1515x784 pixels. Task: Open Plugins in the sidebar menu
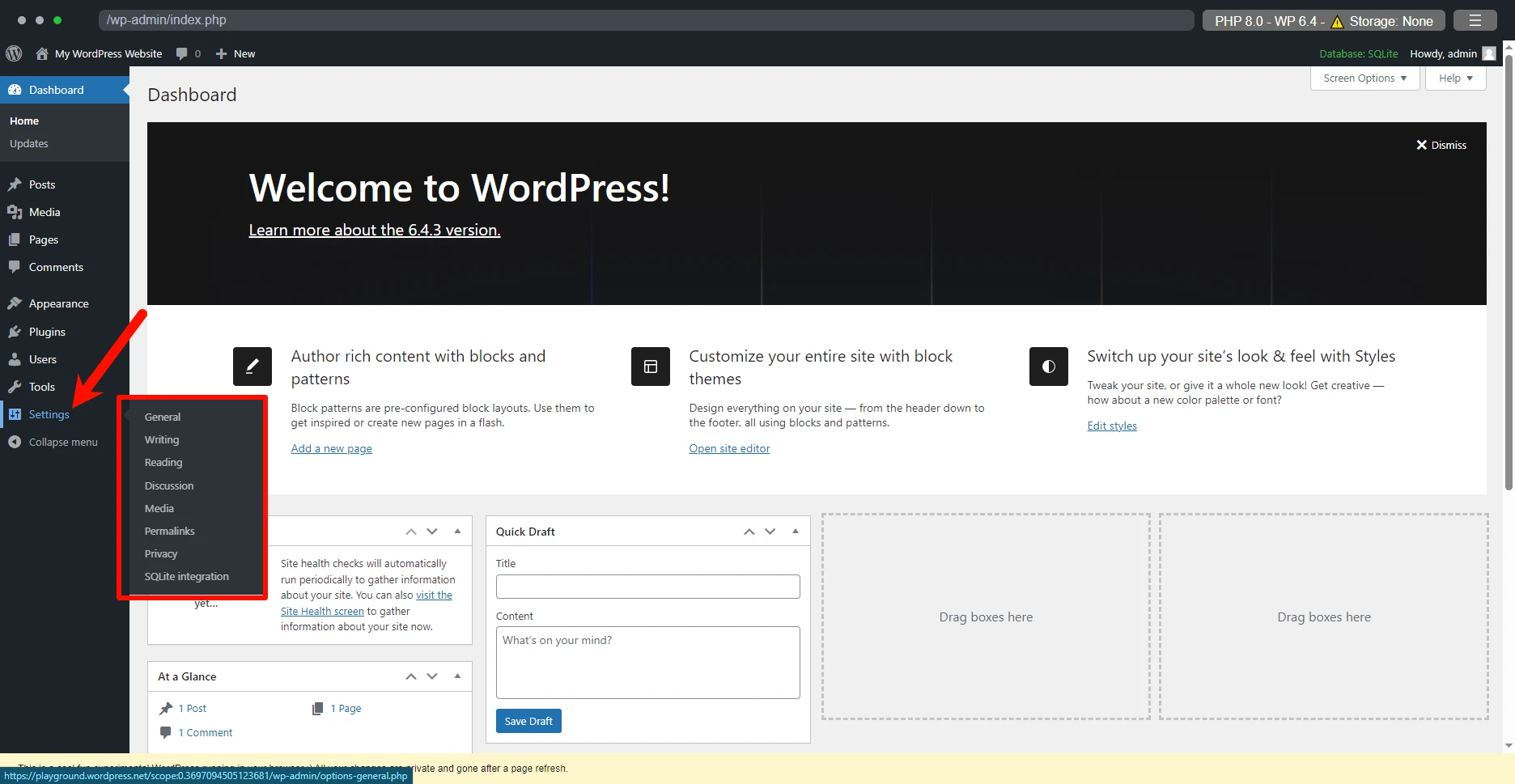point(47,332)
